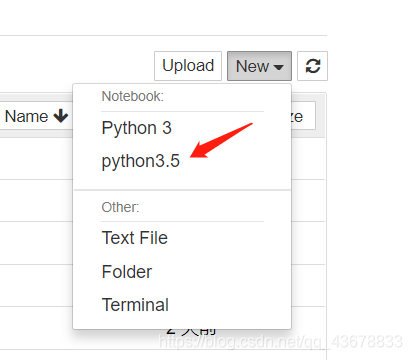
Task: Click the Upload button
Action: 188,66
